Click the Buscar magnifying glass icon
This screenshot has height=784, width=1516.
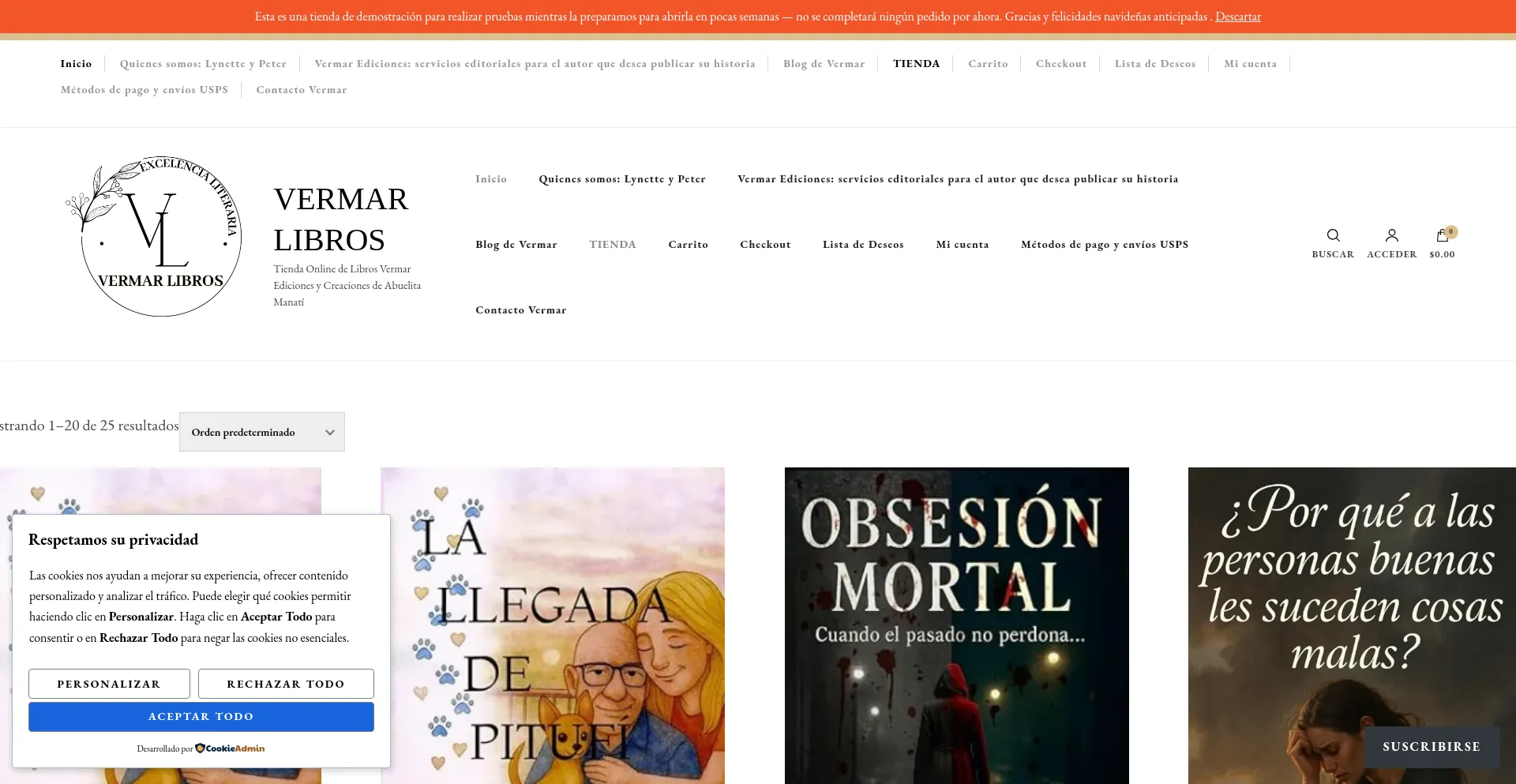pyautogui.click(x=1333, y=236)
